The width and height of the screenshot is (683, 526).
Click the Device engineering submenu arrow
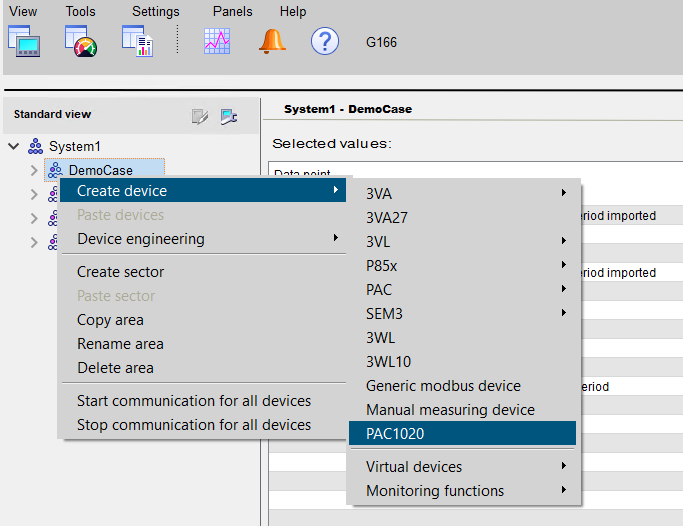tap(335, 238)
